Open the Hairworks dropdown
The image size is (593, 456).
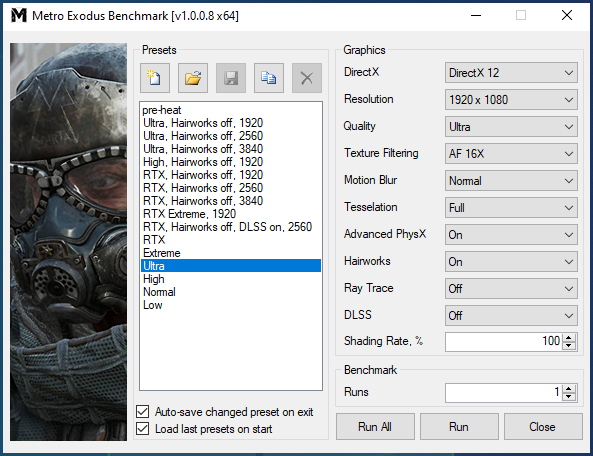click(511, 262)
